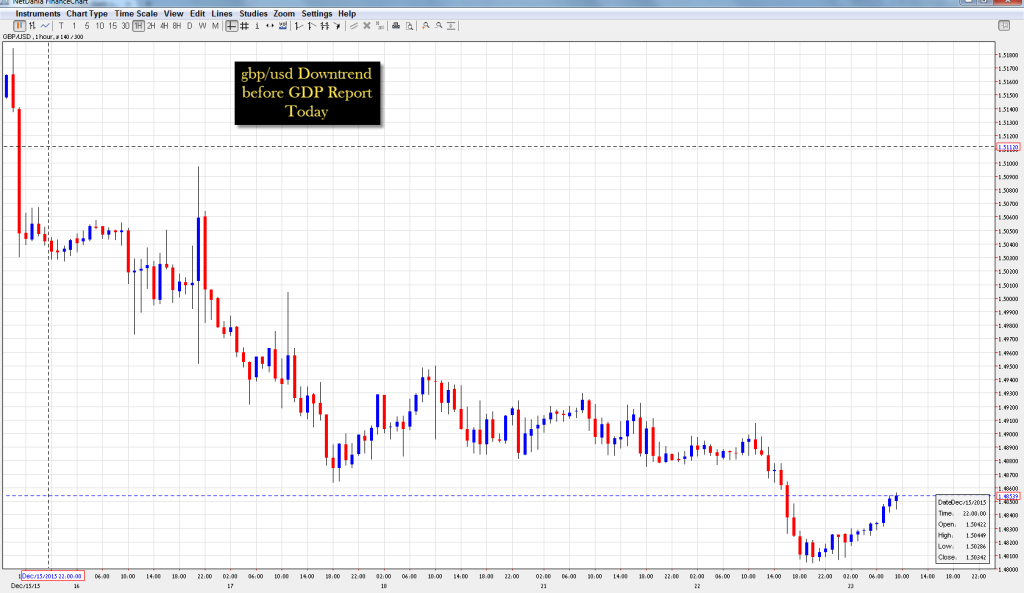Click the delete lines X icon

[366, 26]
